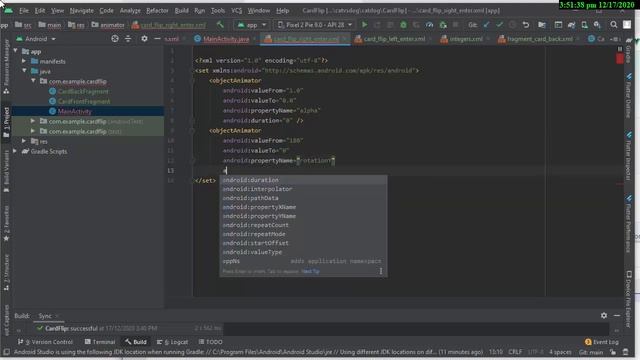640x360 pixels.
Task: Switch to integers.xml tab
Action: (465, 39)
